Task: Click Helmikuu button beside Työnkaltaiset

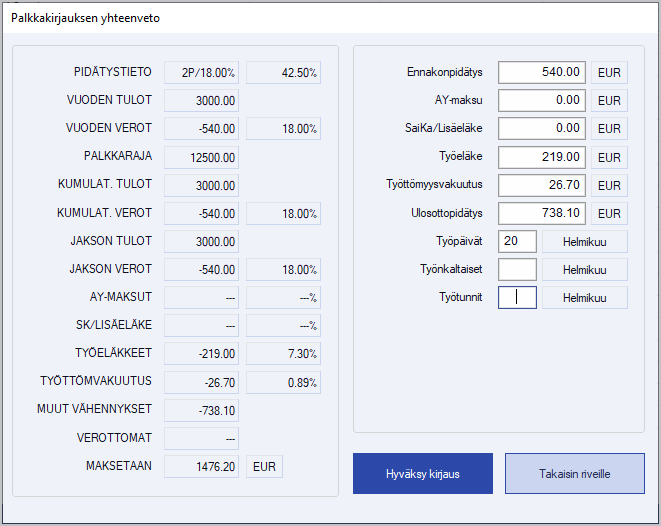Action: pos(585,269)
